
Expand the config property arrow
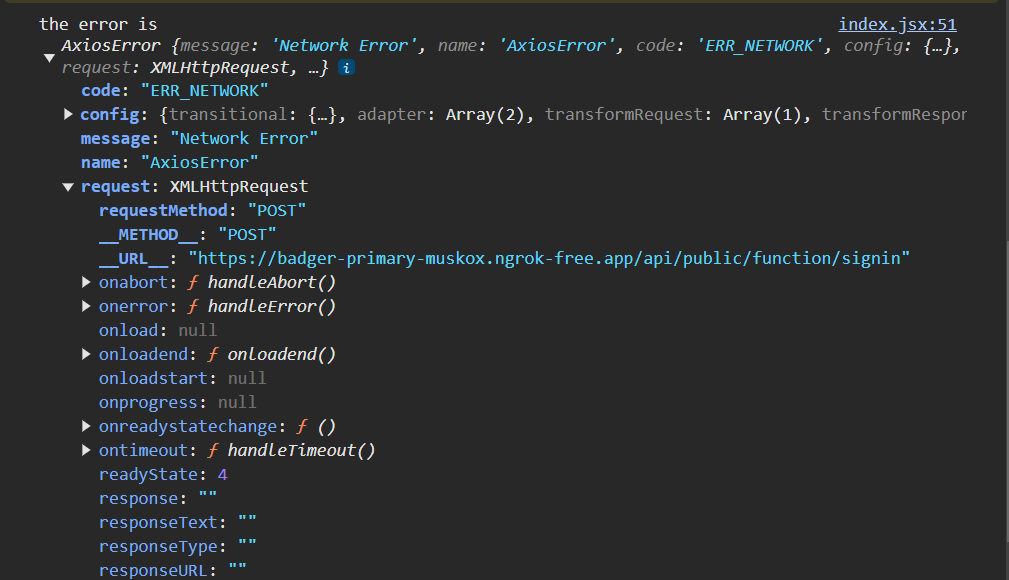[x=68, y=115]
